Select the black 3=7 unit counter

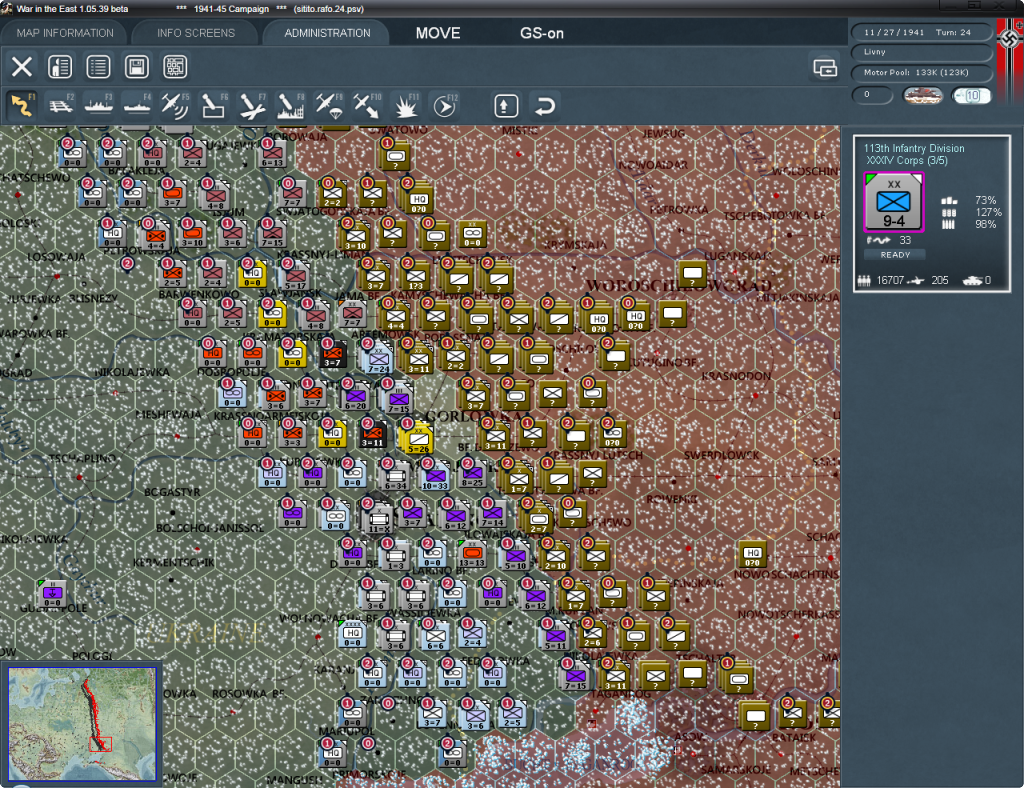click(332, 355)
